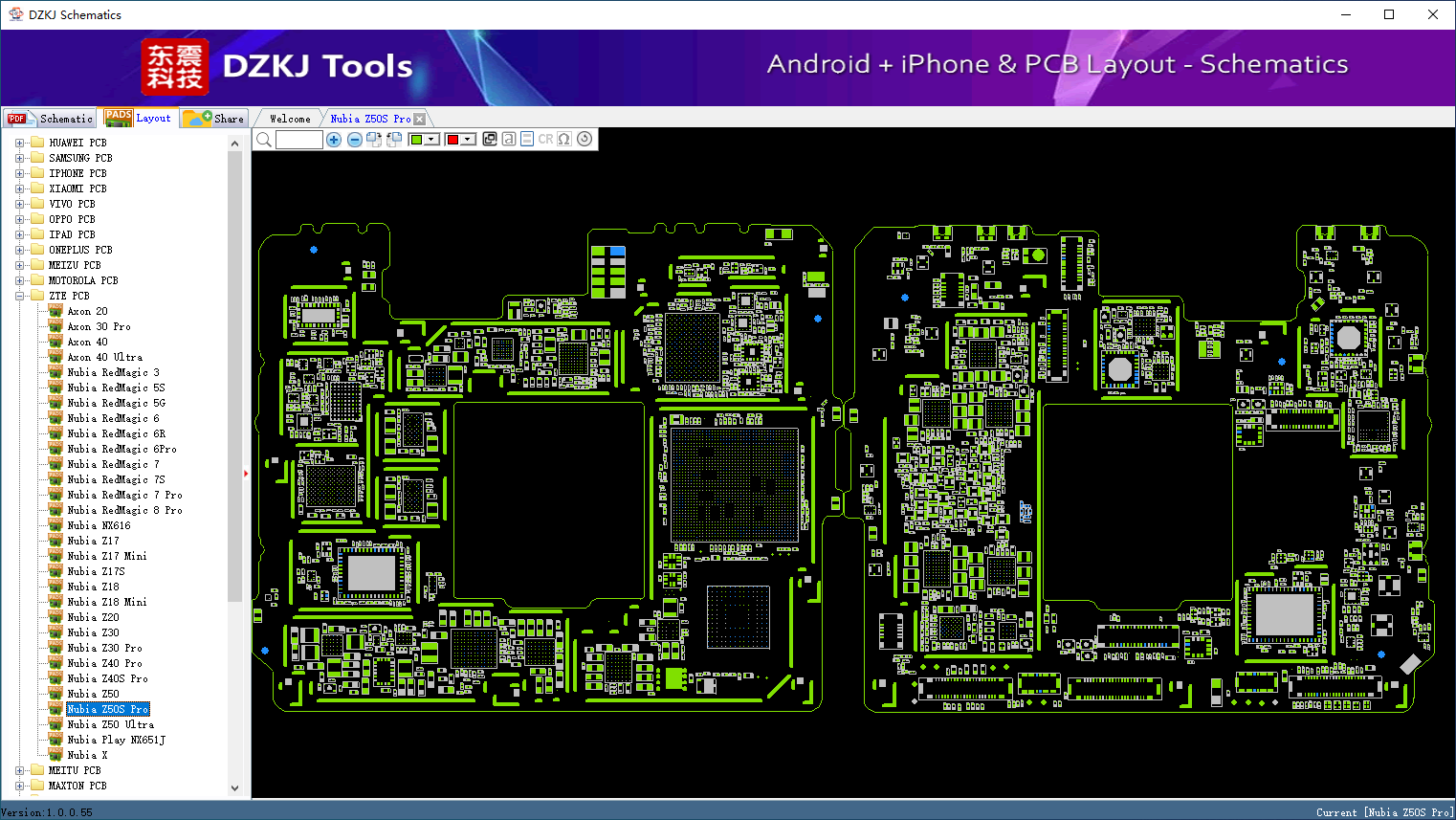Image resolution: width=1456 pixels, height=820 pixels.
Task: Select Axon 40 in the tree
Action: (87, 342)
